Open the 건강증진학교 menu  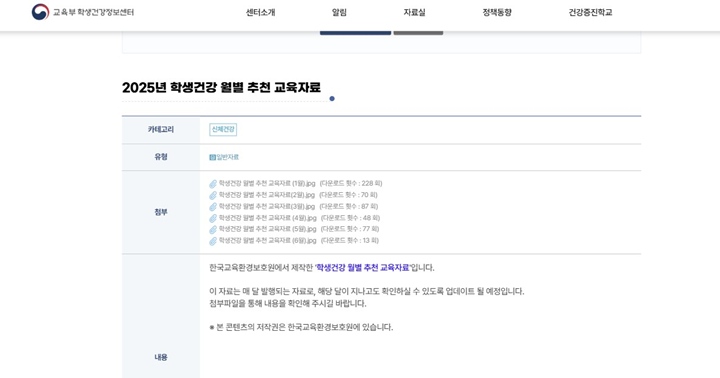[590, 12]
